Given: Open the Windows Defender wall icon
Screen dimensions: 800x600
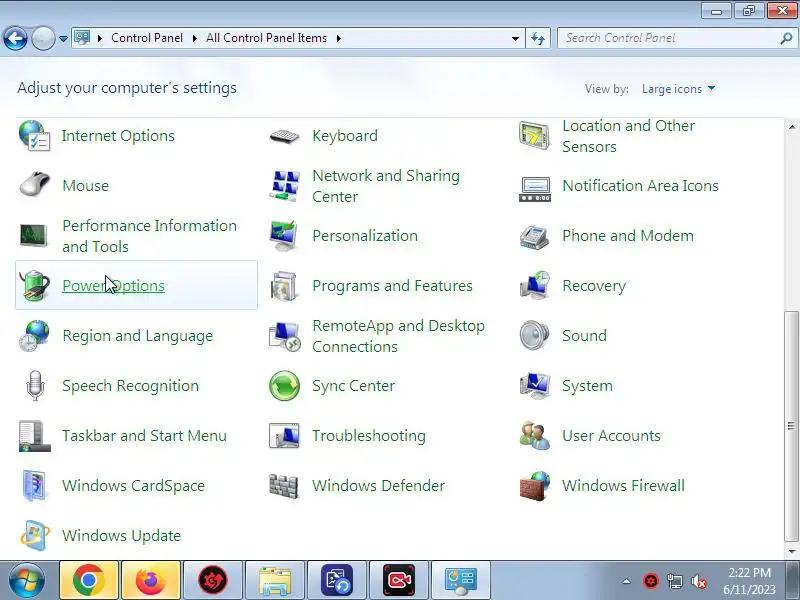Looking at the screenshot, I should click(x=284, y=486).
